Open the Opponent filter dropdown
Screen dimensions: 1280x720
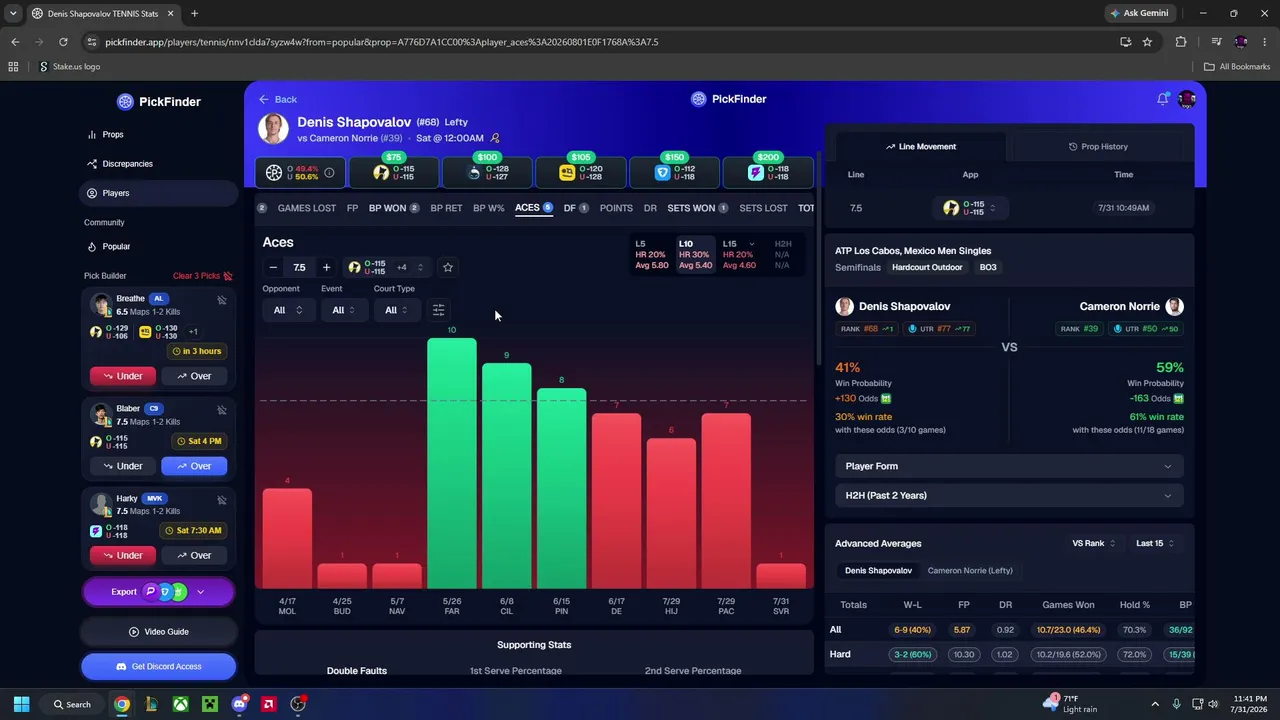(x=287, y=310)
